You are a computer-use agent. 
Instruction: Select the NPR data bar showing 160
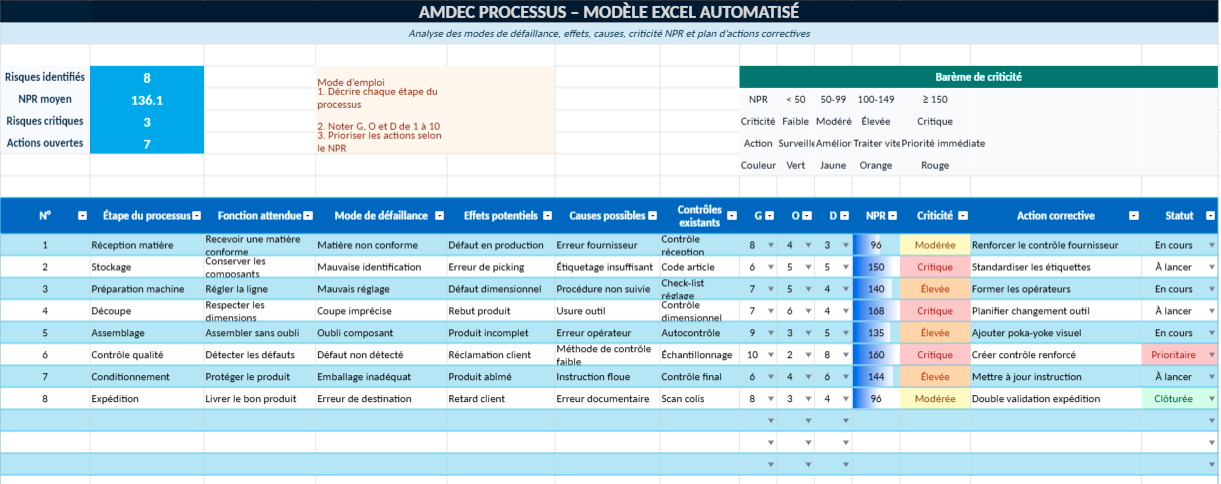[x=876, y=355]
